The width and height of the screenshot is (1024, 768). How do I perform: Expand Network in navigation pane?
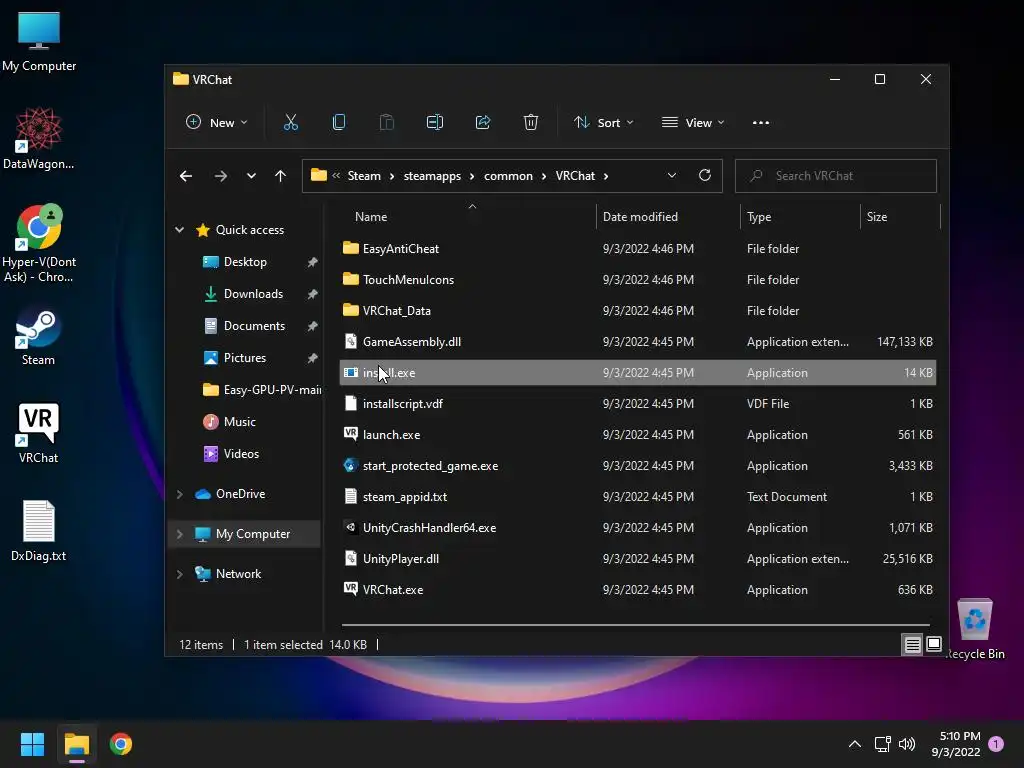pos(180,574)
